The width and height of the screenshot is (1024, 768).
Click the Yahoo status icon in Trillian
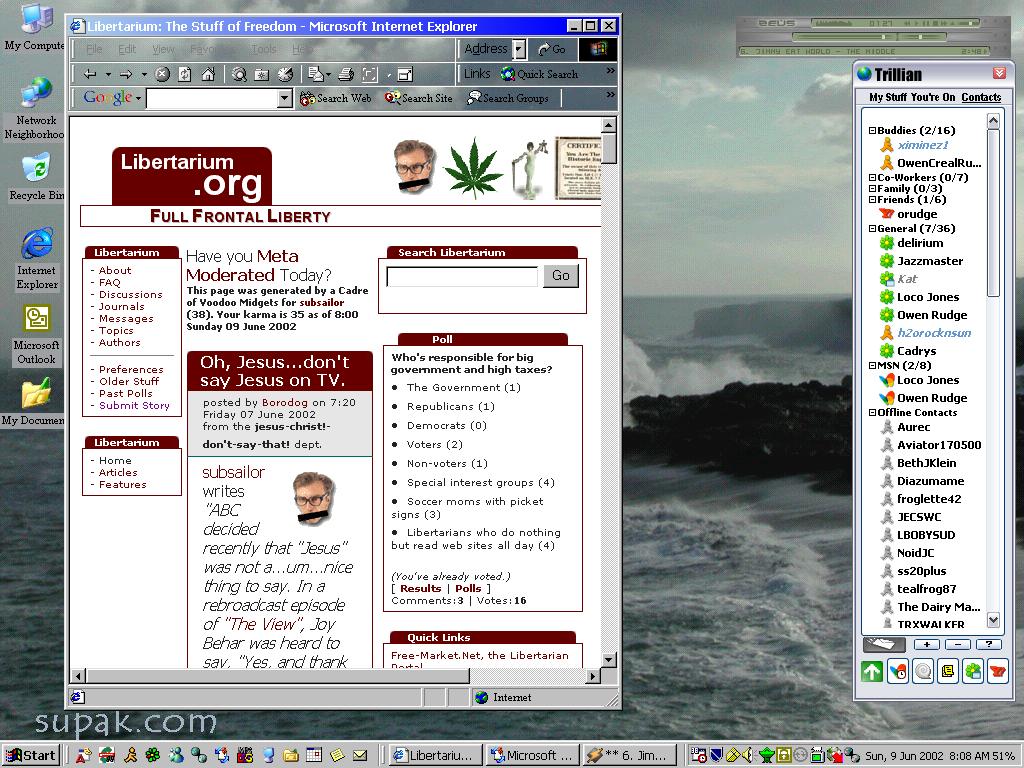coord(996,671)
